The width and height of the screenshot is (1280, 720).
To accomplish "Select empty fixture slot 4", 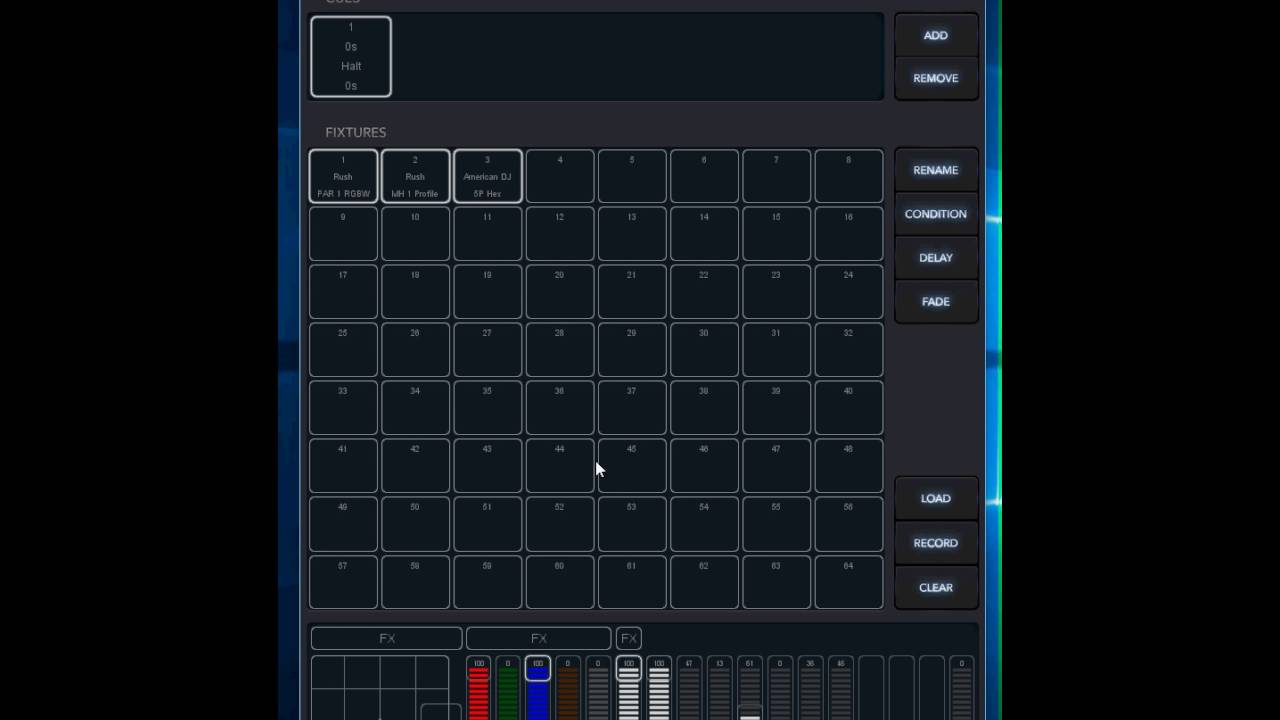I will point(560,176).
